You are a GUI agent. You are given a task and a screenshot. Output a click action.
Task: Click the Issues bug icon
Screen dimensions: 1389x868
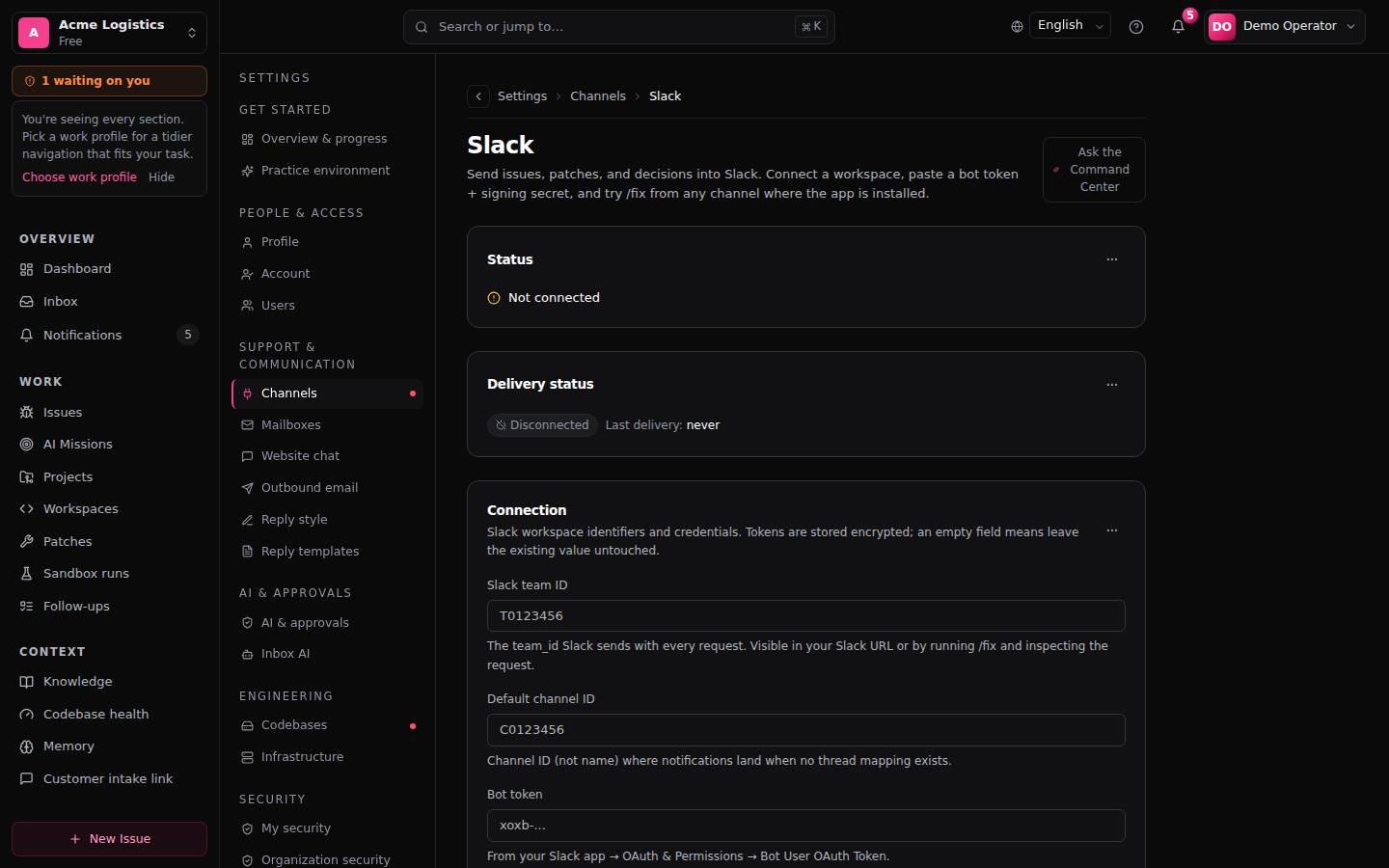(x=27, y=413)
